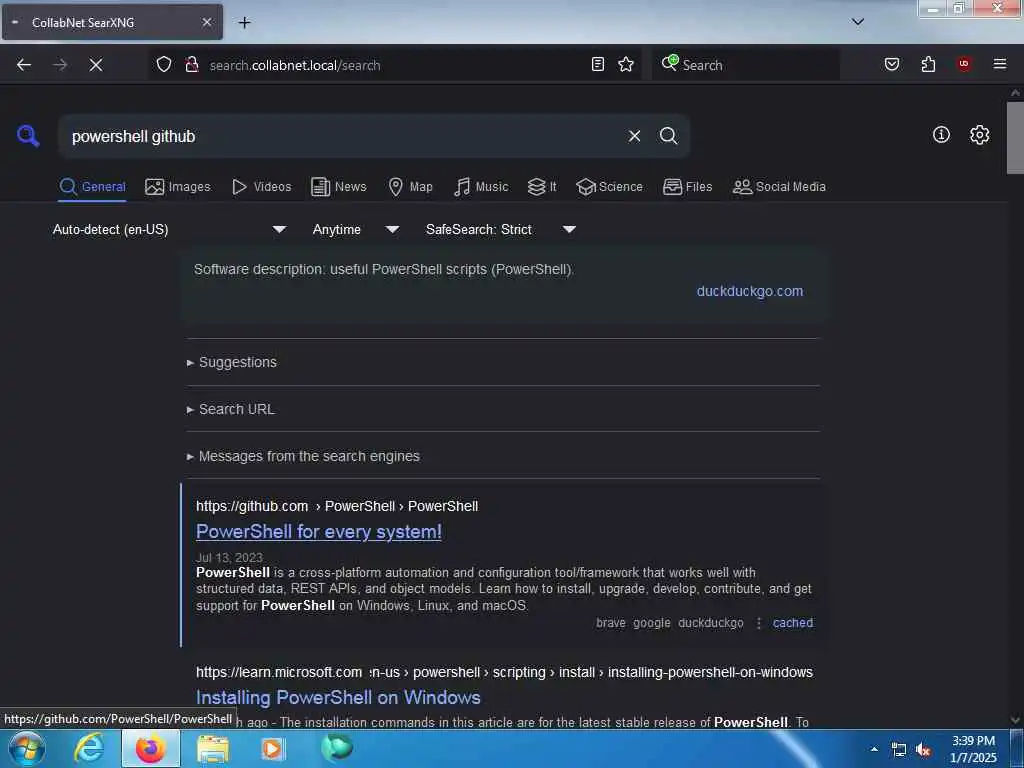Stop page loading with the X button
The height and width of the screenshot is (768, 1024).
[x=96, y=65]
